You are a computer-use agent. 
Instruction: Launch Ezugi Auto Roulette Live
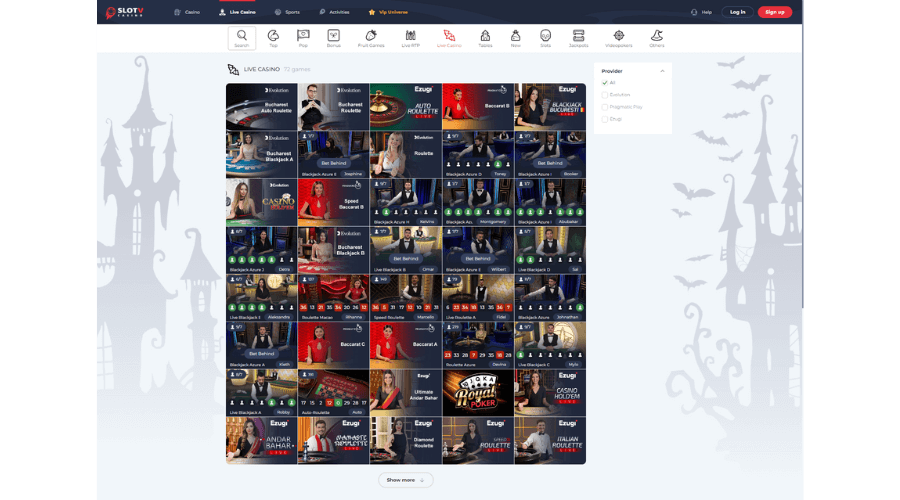(x=406, y=107)
